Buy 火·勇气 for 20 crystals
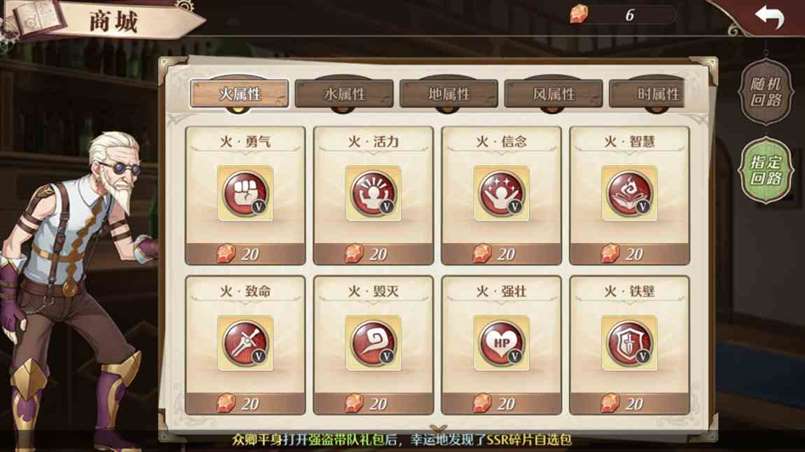This screenshot has height=452, width=805. 245,254
